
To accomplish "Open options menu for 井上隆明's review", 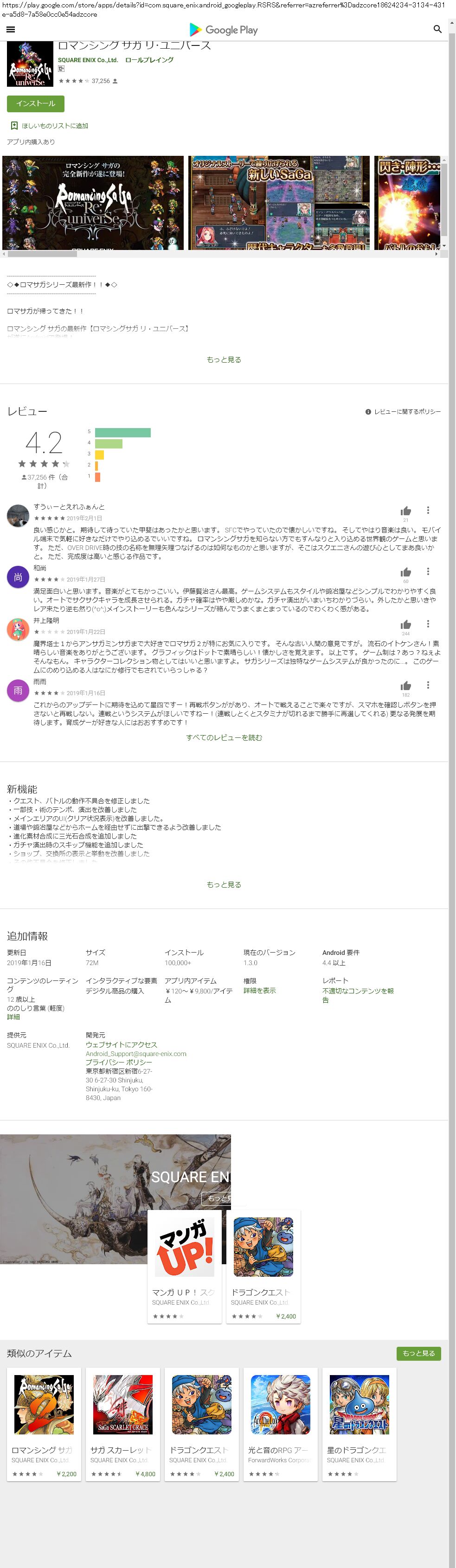I will [428, 624].
